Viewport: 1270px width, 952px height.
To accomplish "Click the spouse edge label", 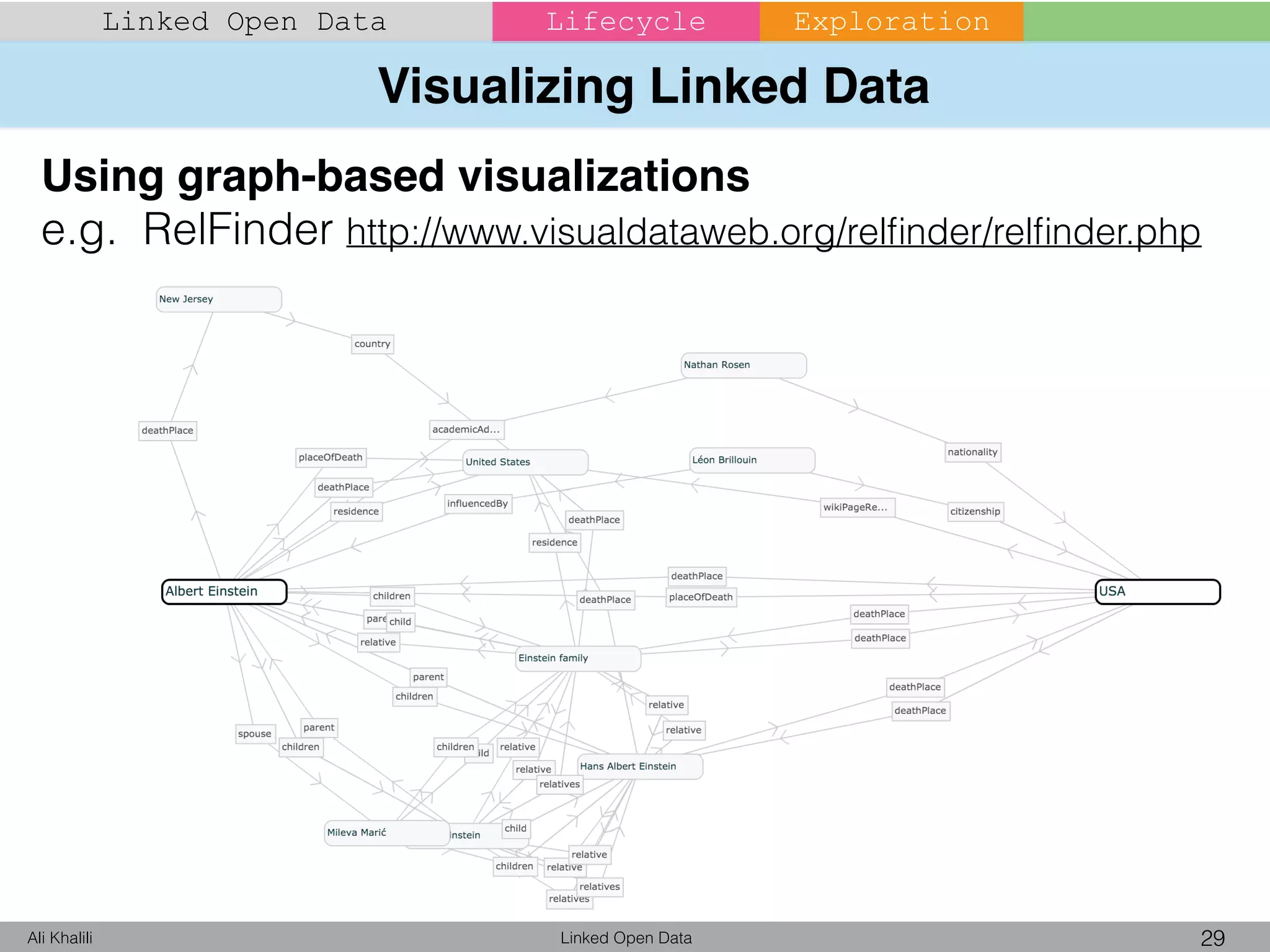I will coord(254,734).
